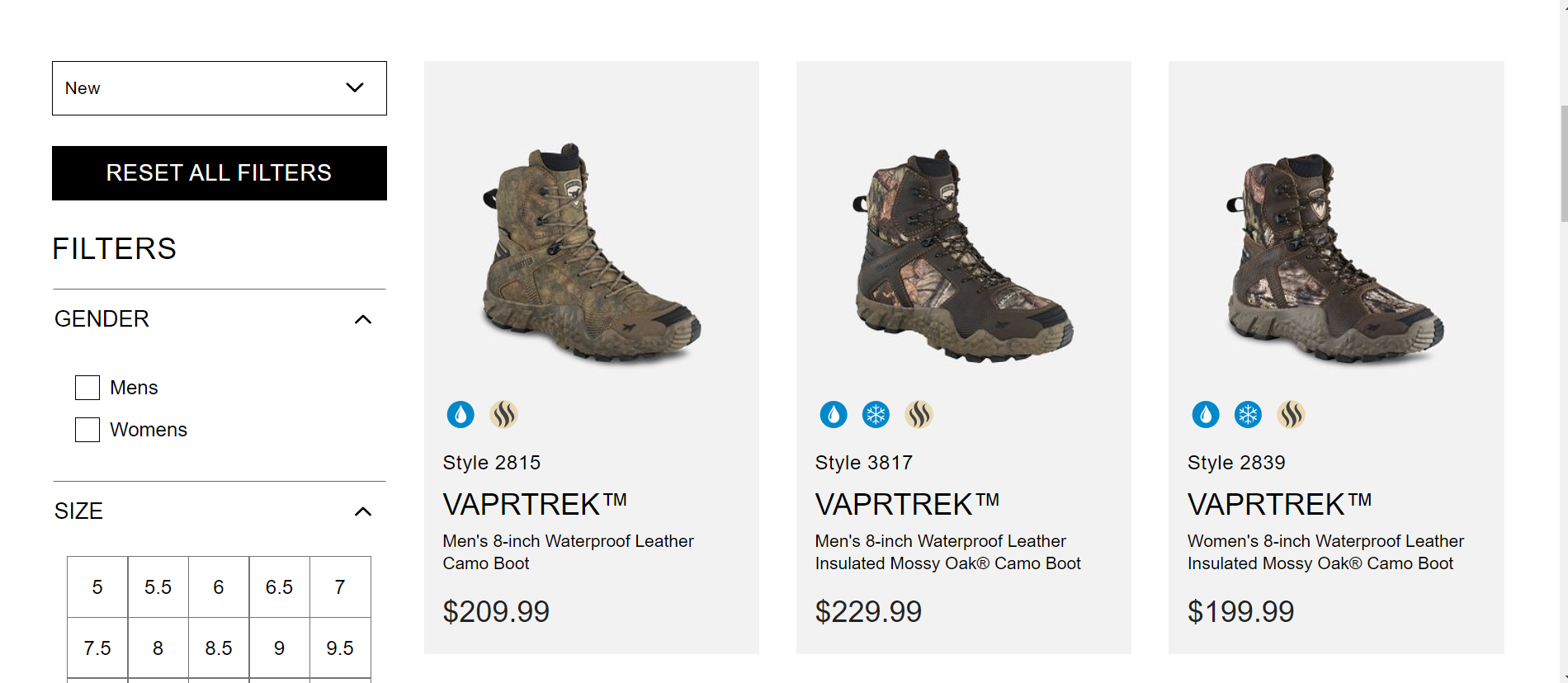This screenshot has width=1568, height=683.
Task: Click the waterproof droplet icon on Style 2815
Action: 461,415
